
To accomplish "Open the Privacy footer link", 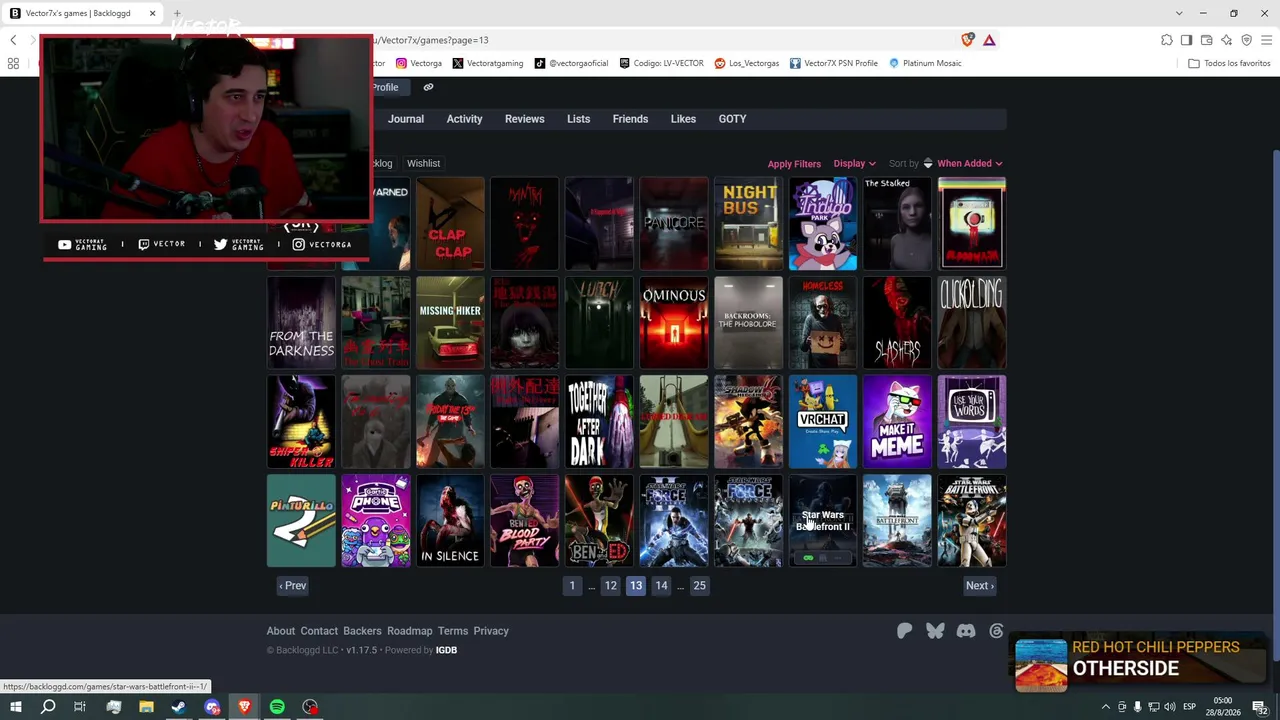I will coord(491,631).
